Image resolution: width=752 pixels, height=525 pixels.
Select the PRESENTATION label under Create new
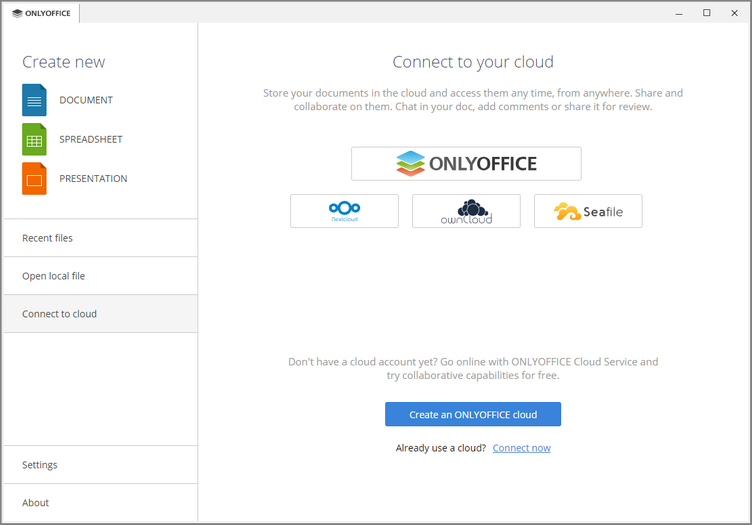pyautogui.click(x=93, y=179)
